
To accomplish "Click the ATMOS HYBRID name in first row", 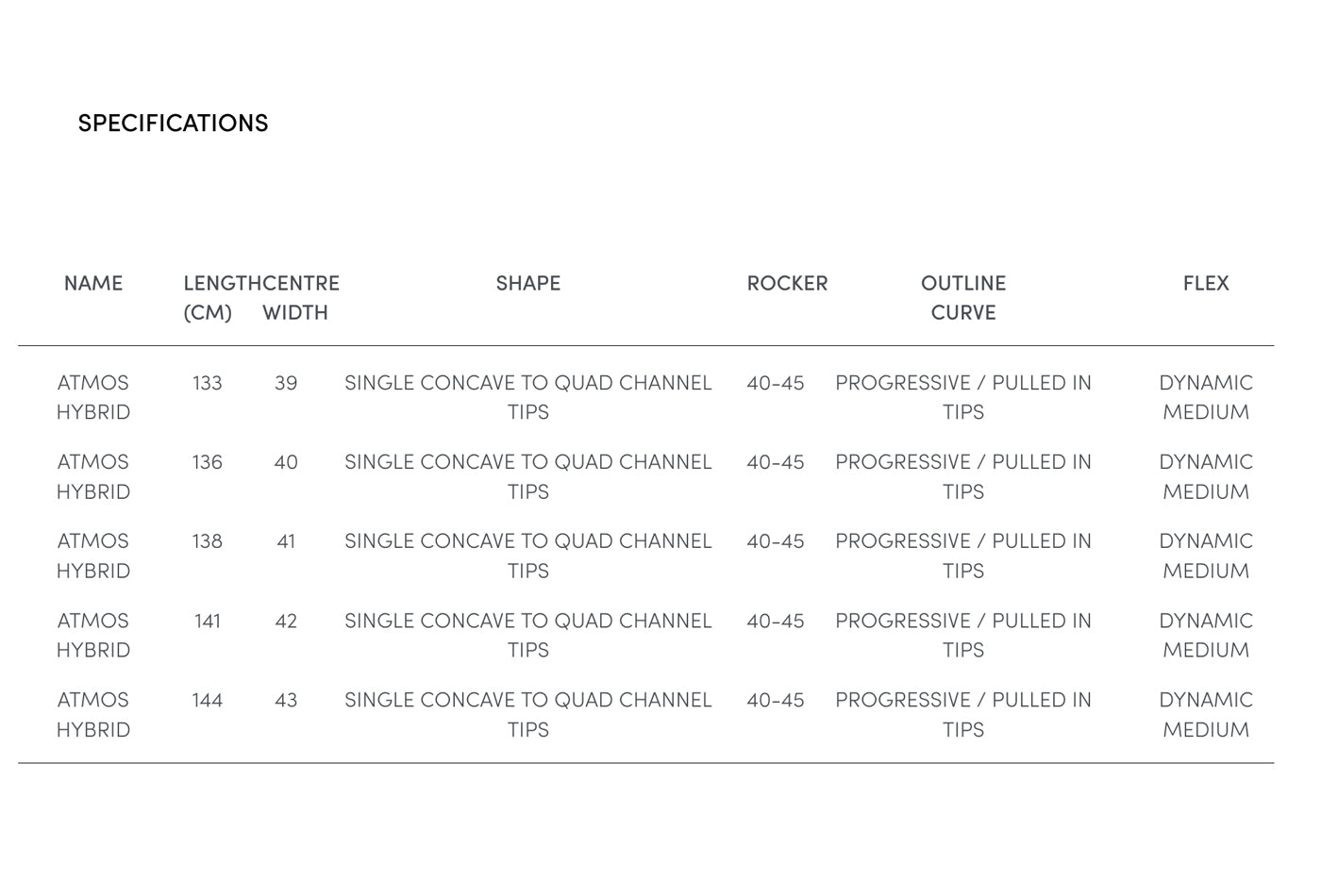I will click(93, 397).
